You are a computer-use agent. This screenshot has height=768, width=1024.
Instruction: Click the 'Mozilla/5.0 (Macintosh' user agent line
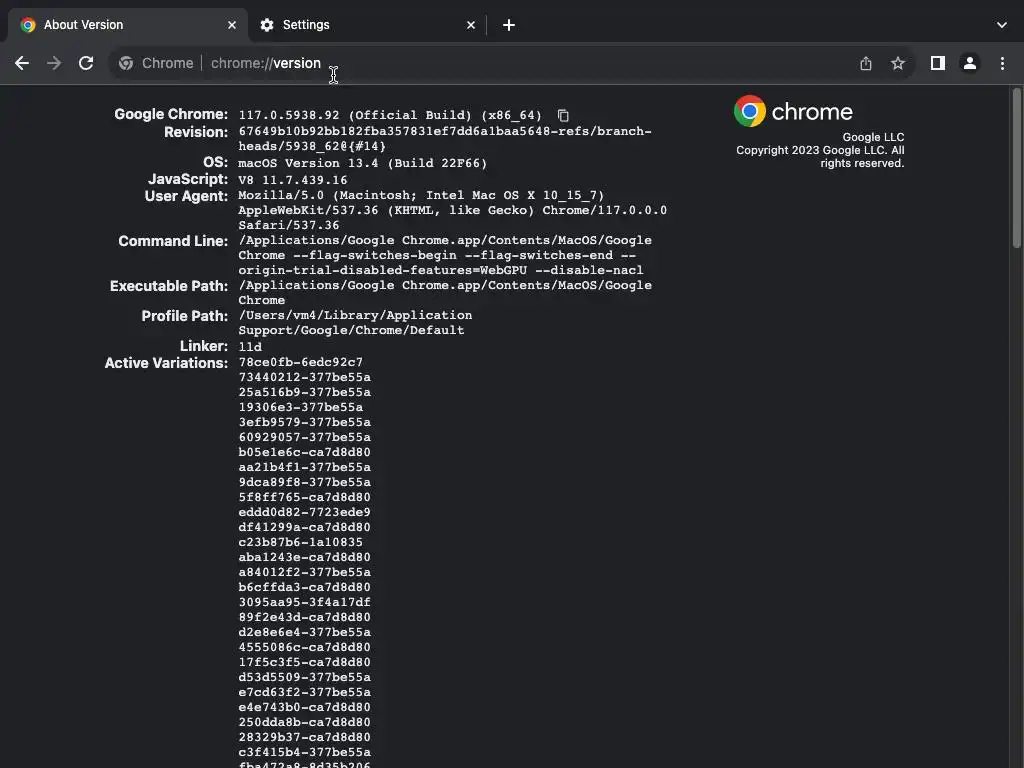(421, 195)
